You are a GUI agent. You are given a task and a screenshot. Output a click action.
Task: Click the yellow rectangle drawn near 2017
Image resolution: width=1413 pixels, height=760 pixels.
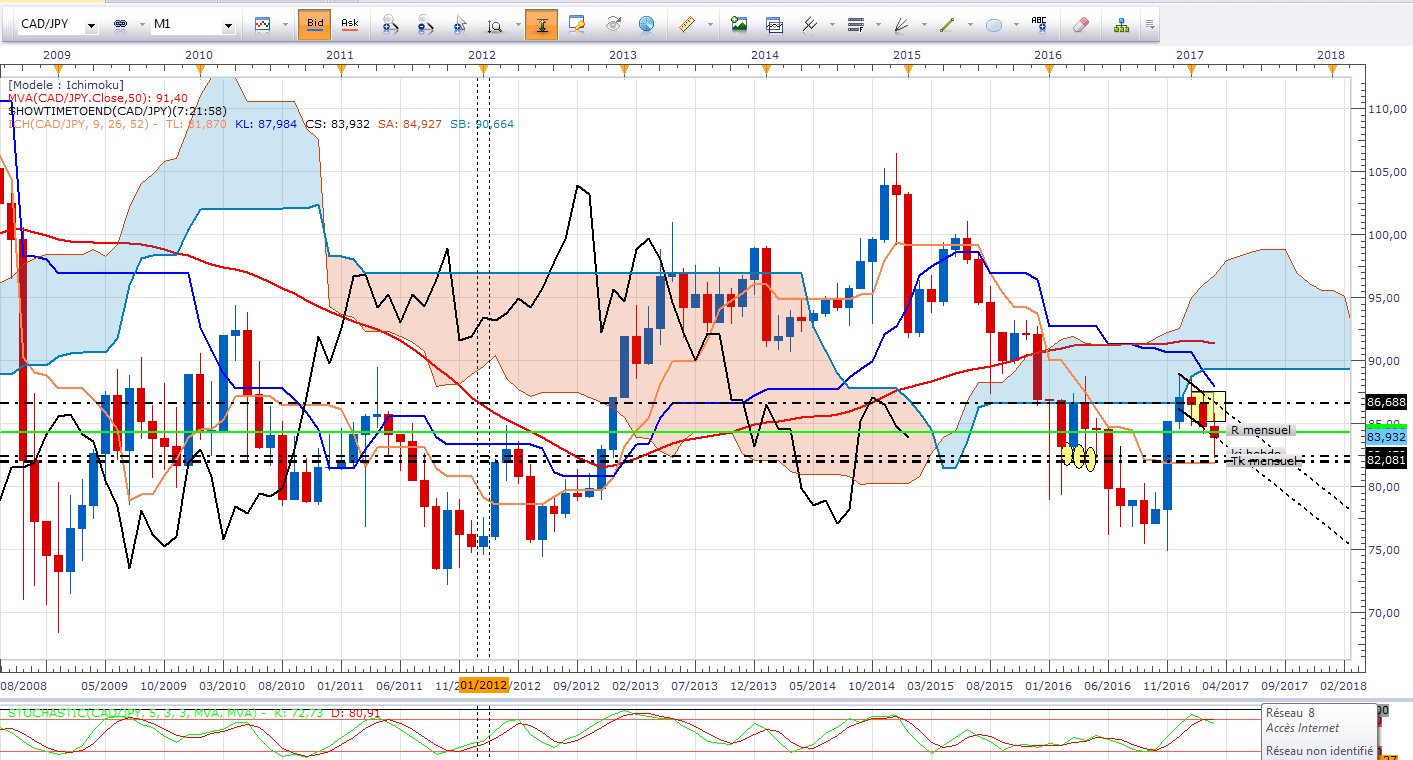click(1209, 405)
